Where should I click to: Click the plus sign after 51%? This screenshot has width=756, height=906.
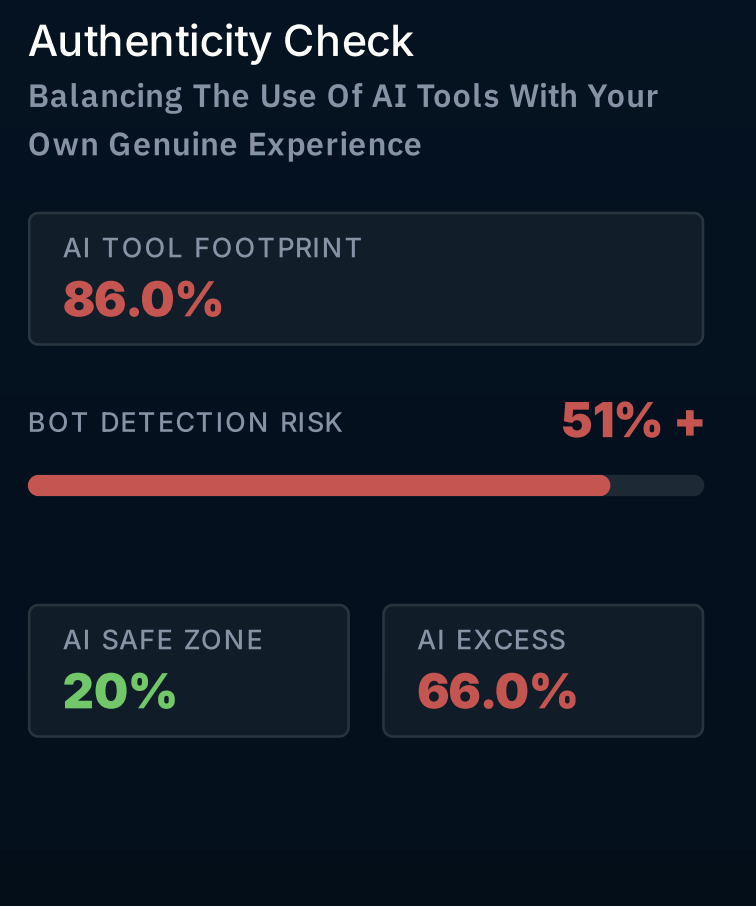tap(690, 422)
